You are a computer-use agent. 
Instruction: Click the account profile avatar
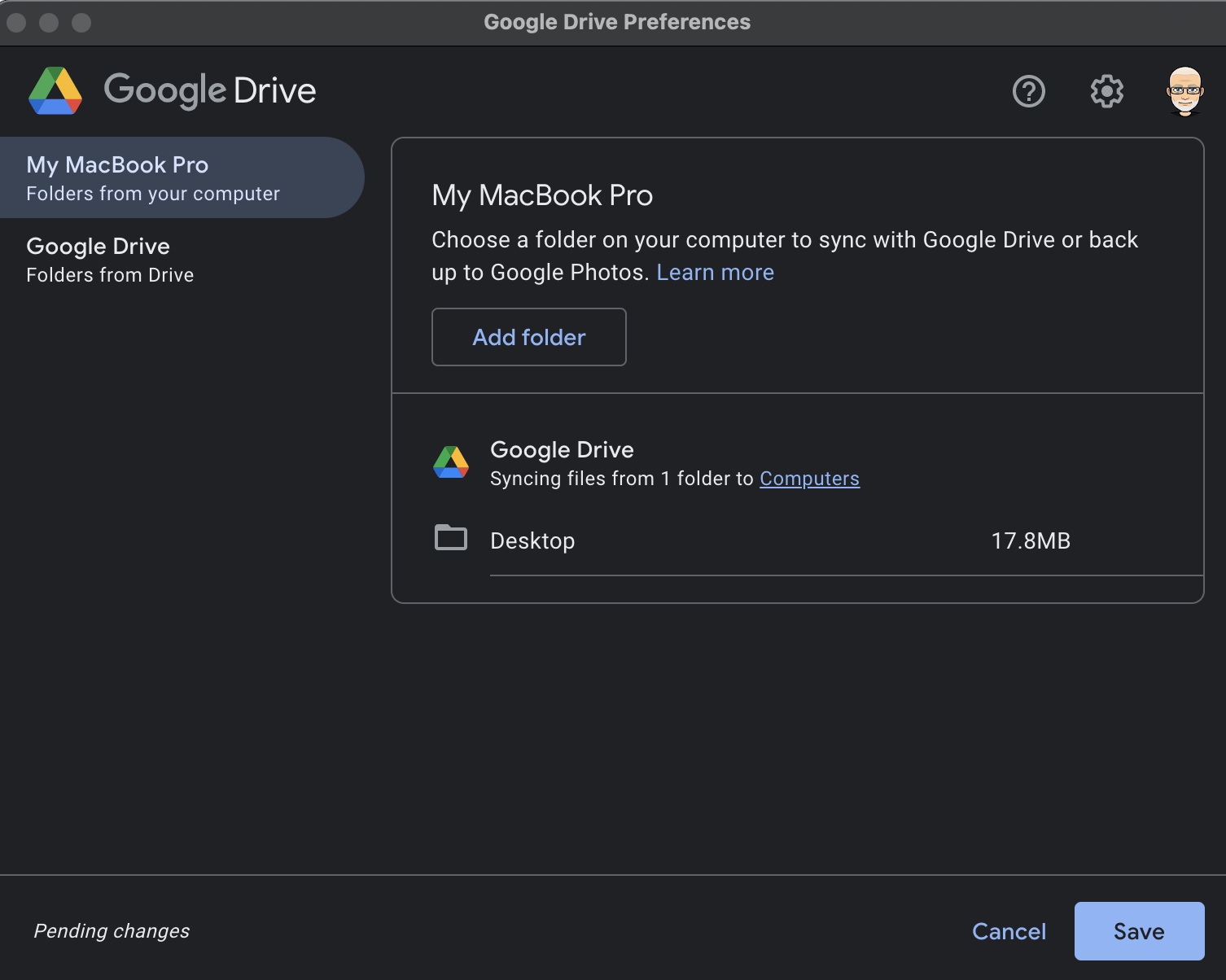coord(1184,91)
